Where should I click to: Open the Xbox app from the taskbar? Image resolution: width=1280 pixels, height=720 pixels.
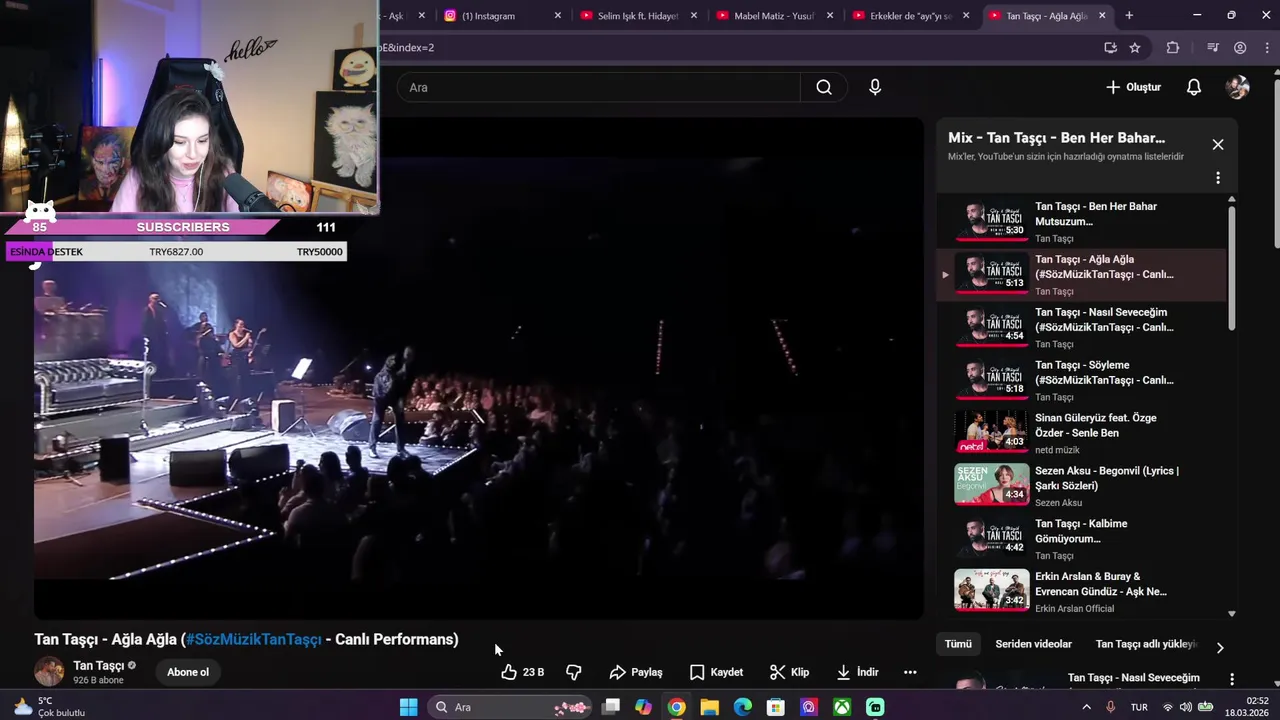pos(842,707)
